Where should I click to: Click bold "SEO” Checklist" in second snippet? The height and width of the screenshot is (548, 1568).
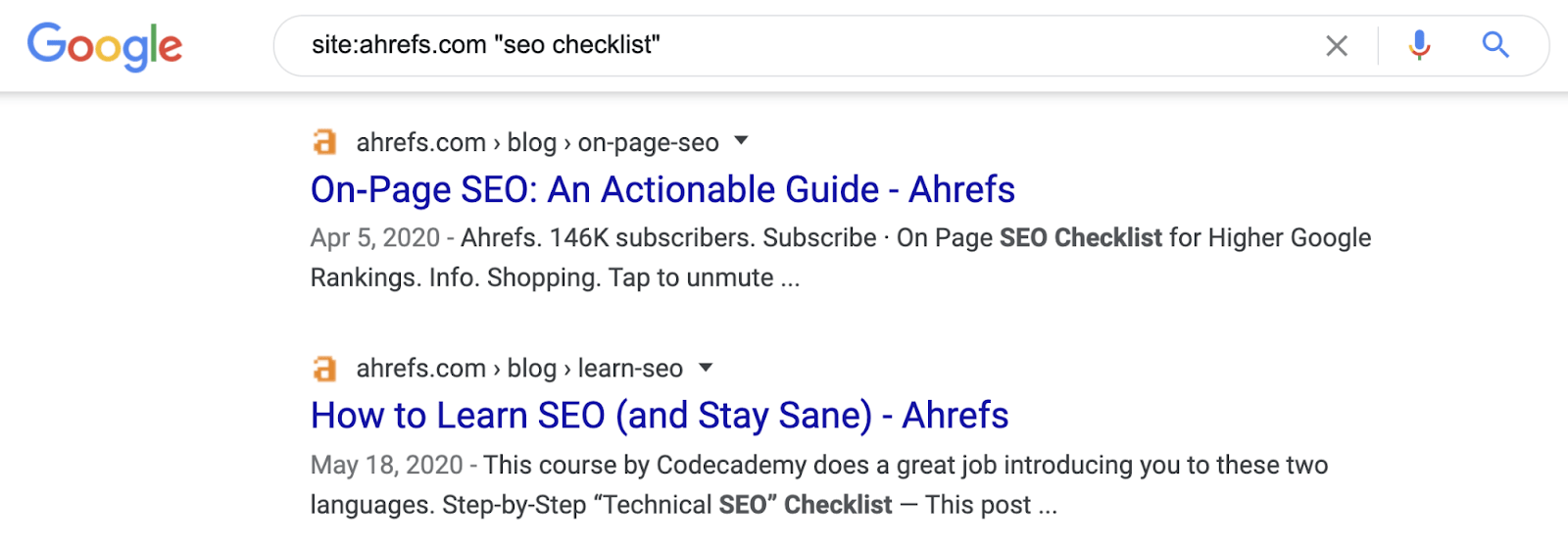[806, 505]
